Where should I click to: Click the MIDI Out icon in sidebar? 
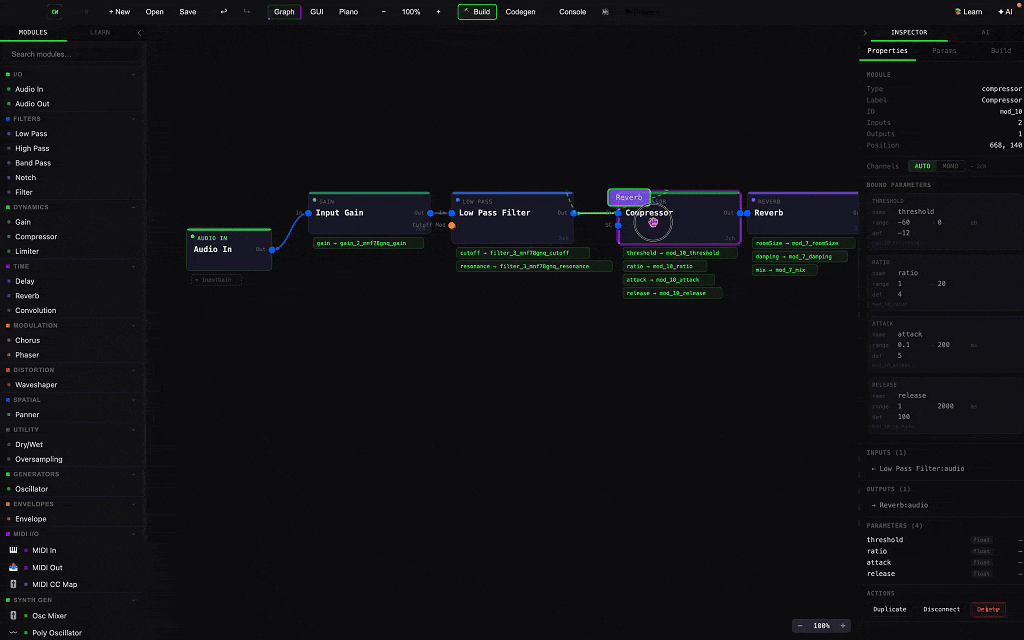[12, 566]
